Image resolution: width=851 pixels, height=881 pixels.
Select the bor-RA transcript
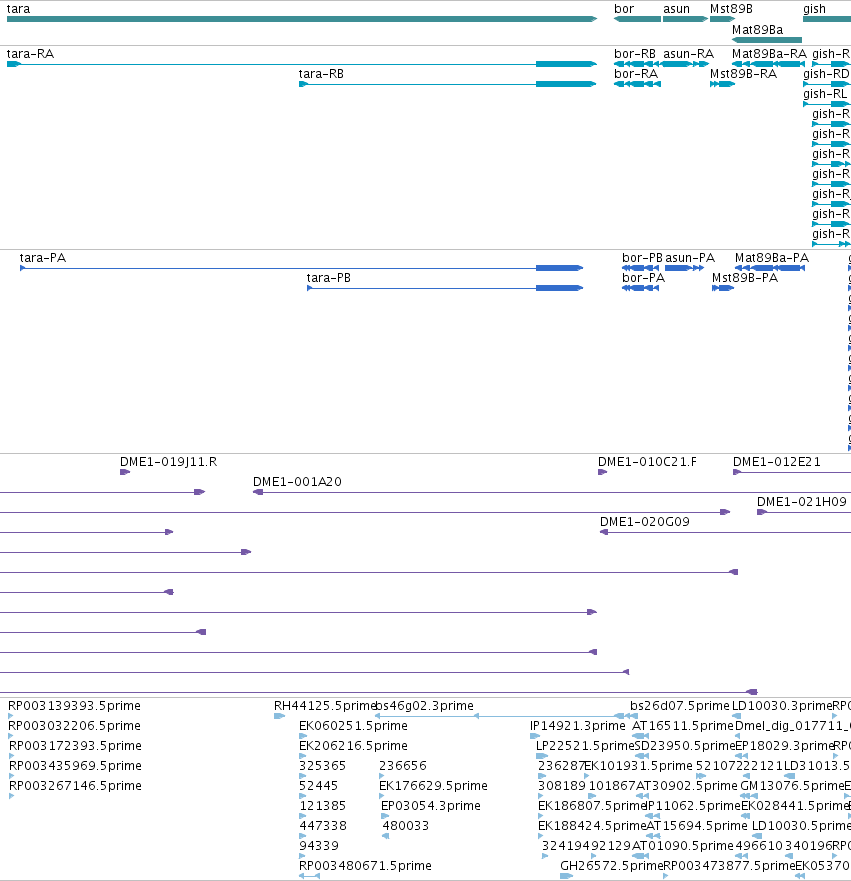638,84
